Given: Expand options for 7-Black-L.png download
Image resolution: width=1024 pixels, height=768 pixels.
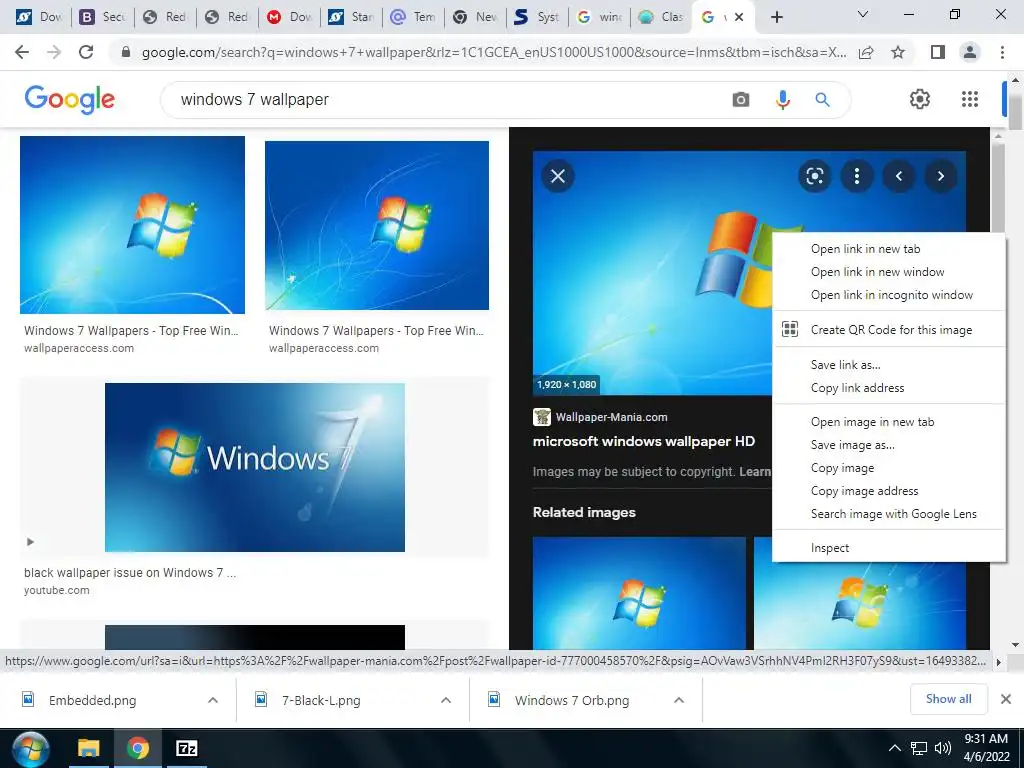Looking at the screenshot, I should point(446,700).
